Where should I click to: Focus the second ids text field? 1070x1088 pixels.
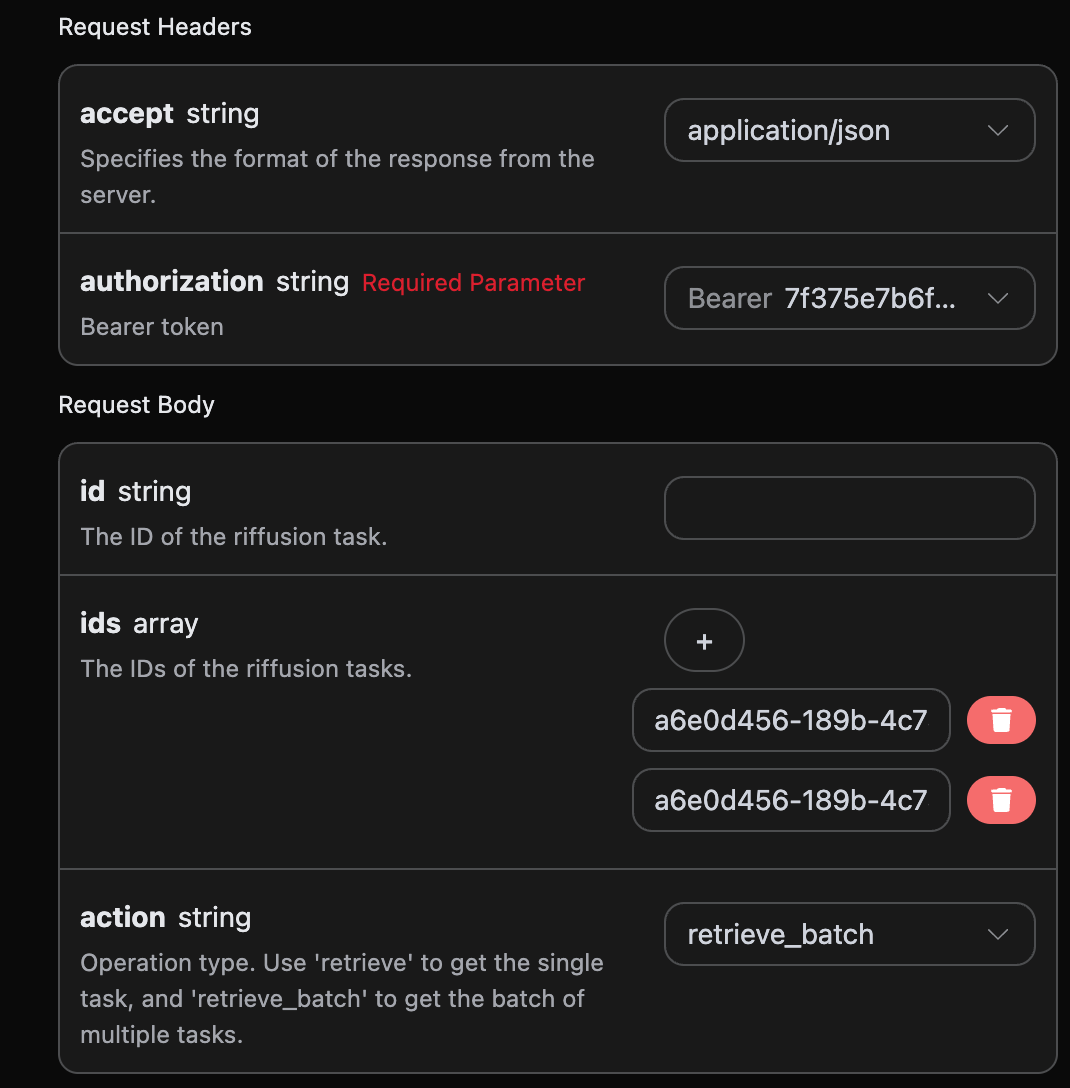[x=791, y=800]
